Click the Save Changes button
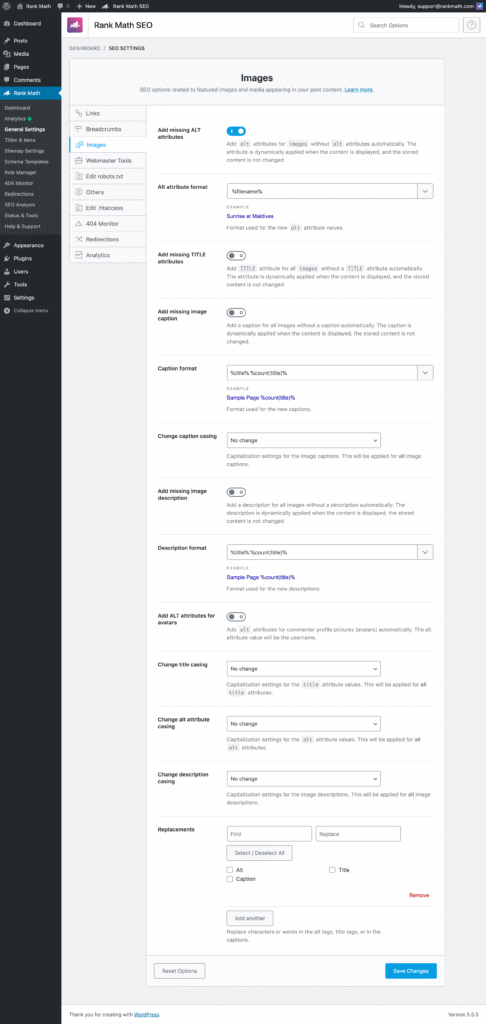 click(411, 971)
